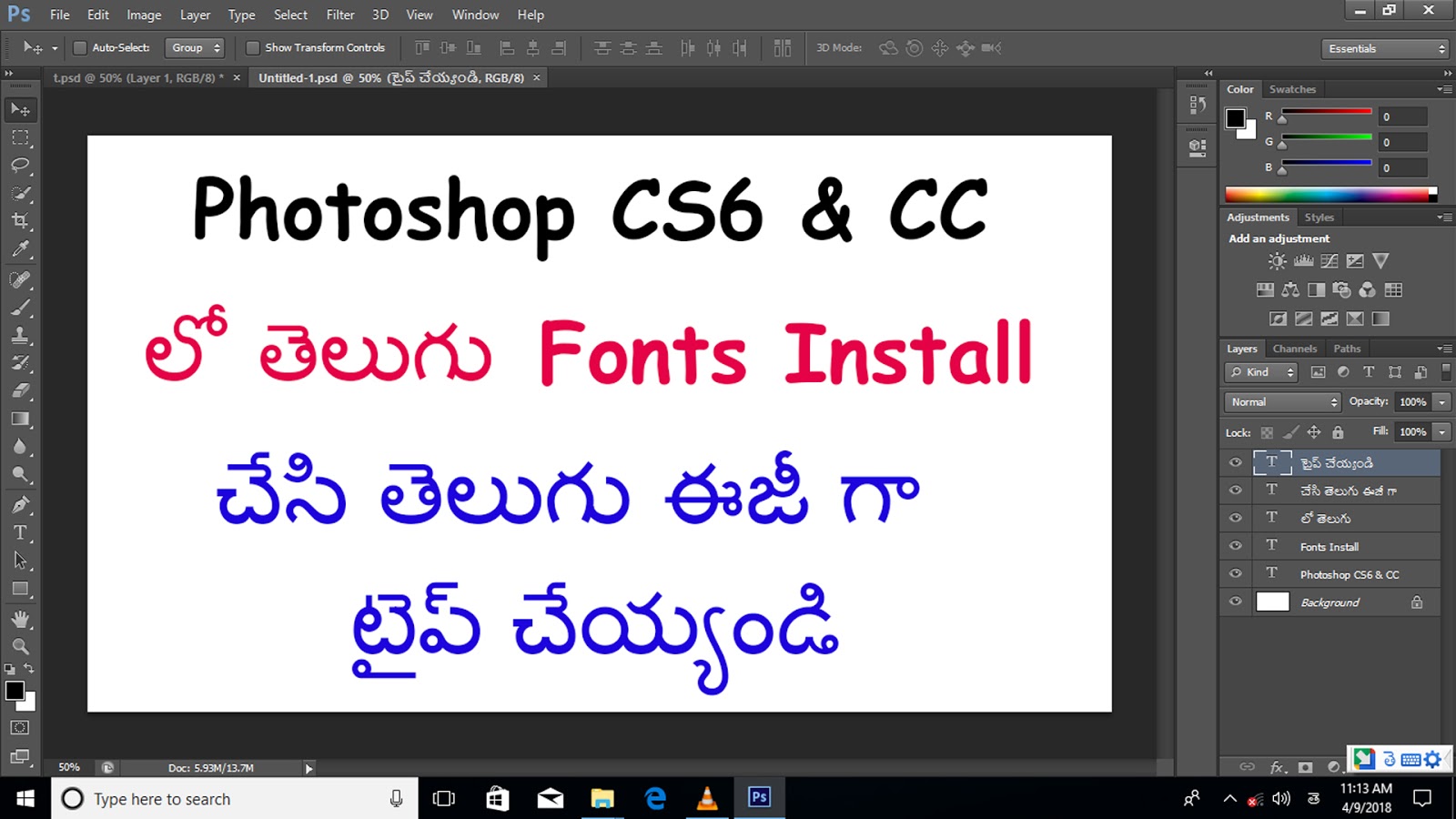Select the Zoom tool
1456x819 pixels.
pos(20,647)
